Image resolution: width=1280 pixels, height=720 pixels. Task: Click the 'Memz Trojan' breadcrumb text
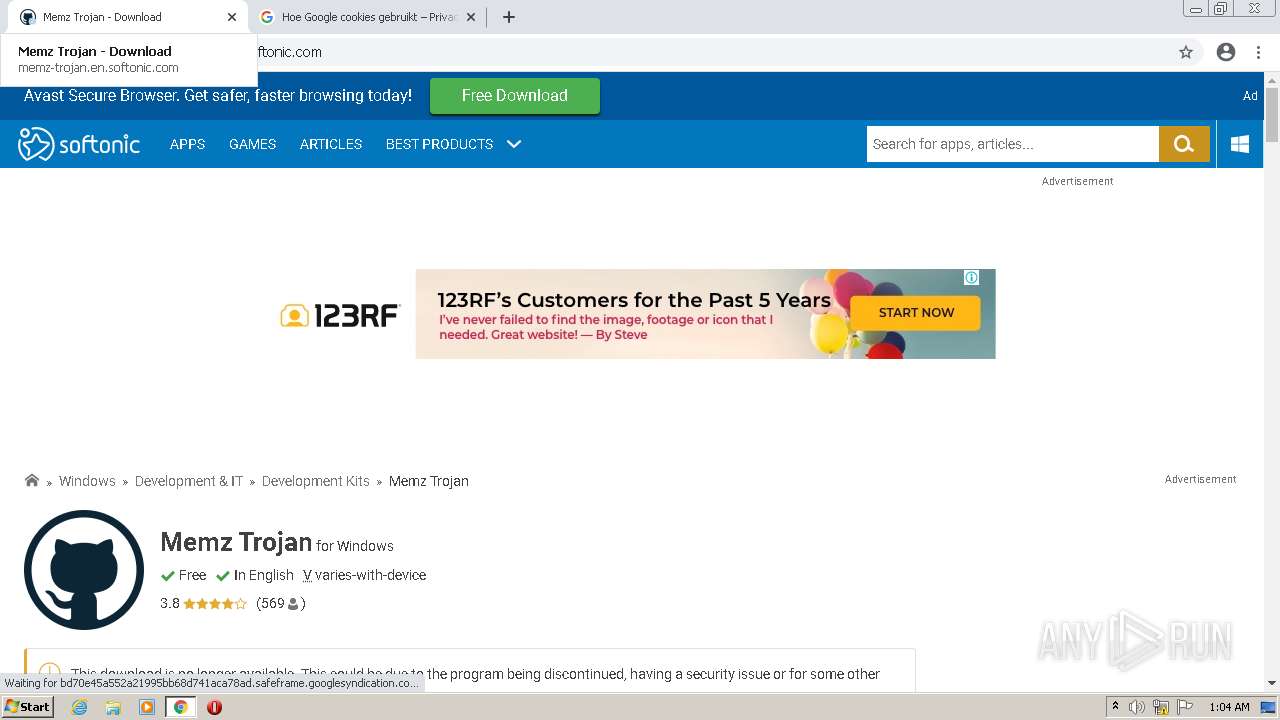pyautogui.click(x=429, y=481)
